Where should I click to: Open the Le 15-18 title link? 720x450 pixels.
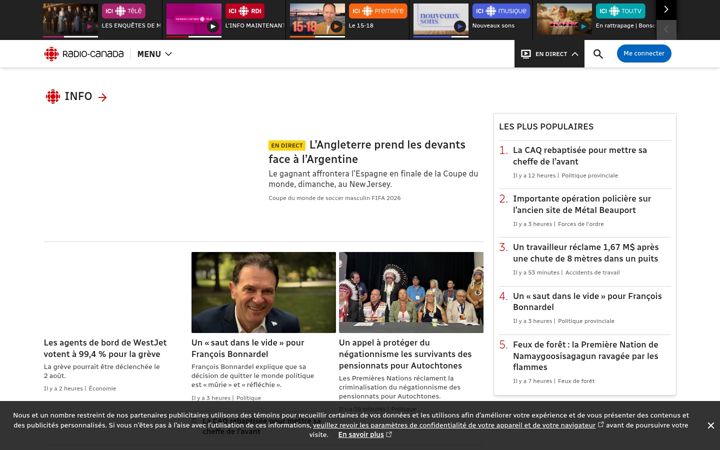[361, 26]
